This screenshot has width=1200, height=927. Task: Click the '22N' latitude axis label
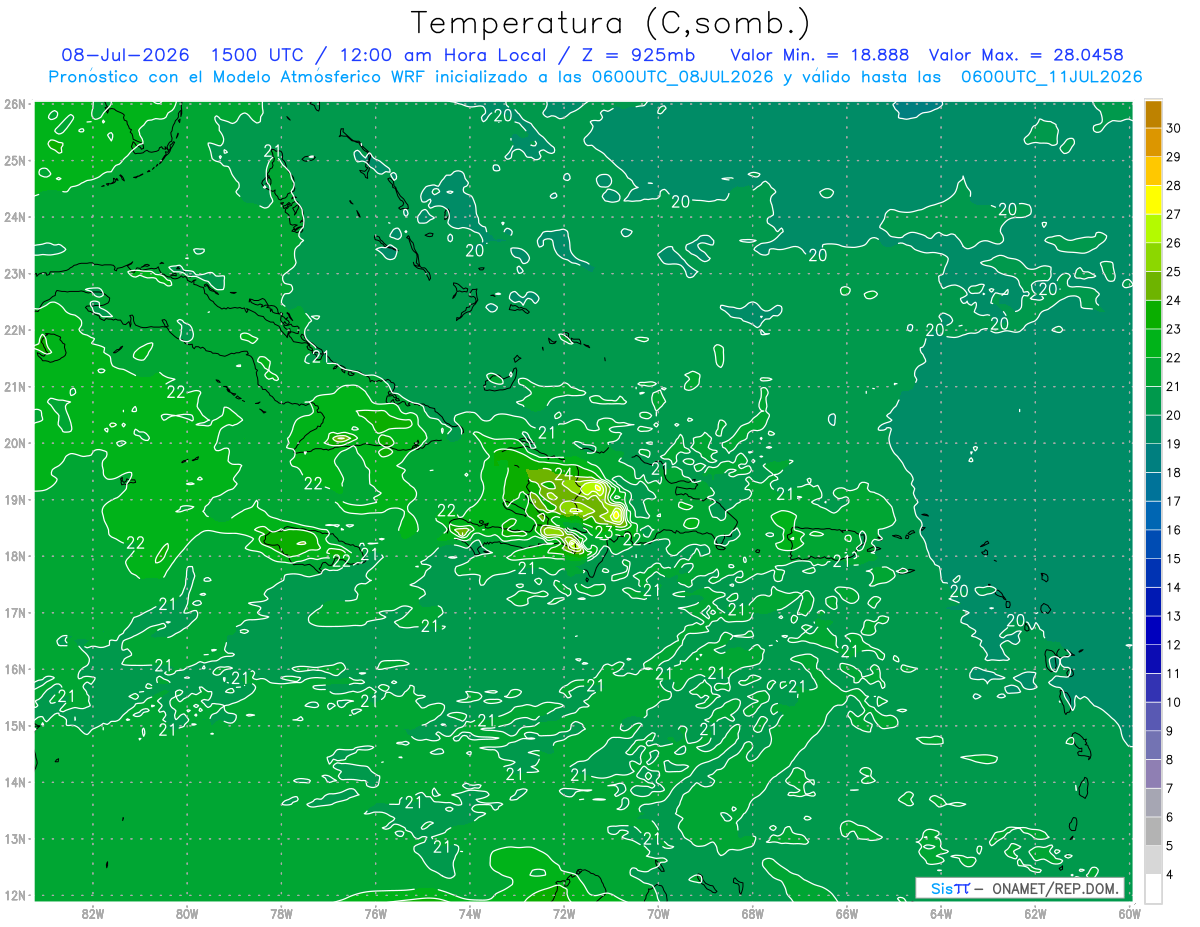pyautogui.click(x=15, y=330)
